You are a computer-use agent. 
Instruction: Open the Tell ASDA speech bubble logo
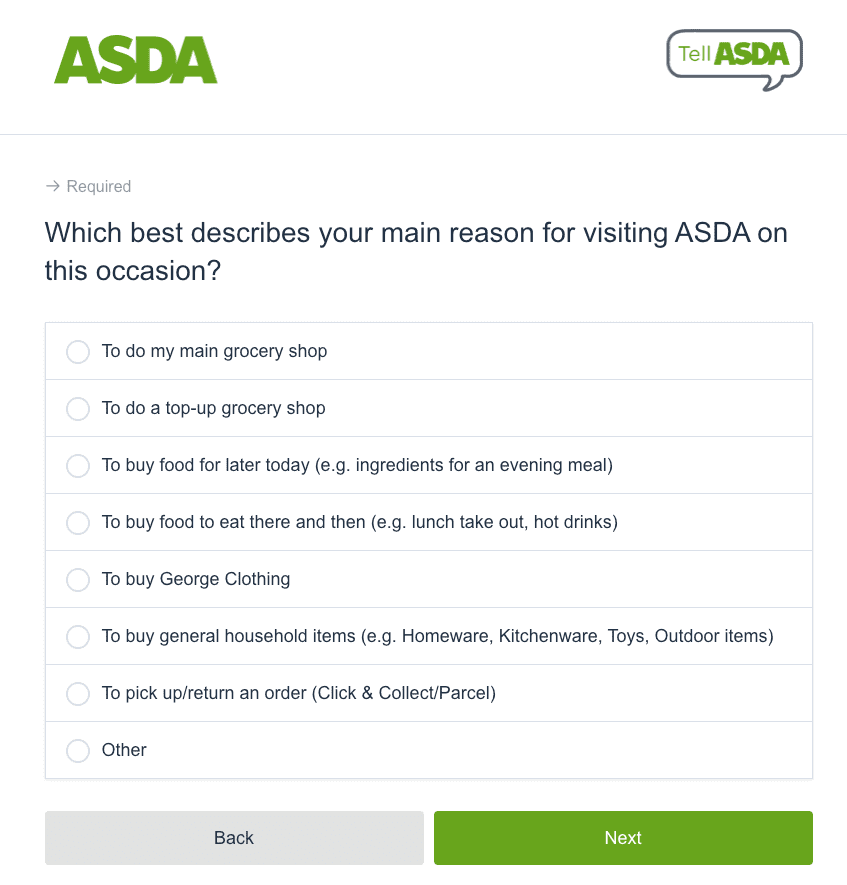pyautogui.click(x=734, y=60)
